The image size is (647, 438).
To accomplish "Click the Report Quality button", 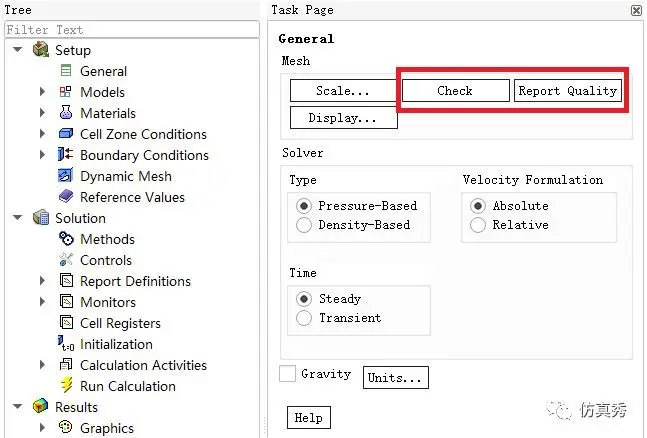I will coord(568,90).
